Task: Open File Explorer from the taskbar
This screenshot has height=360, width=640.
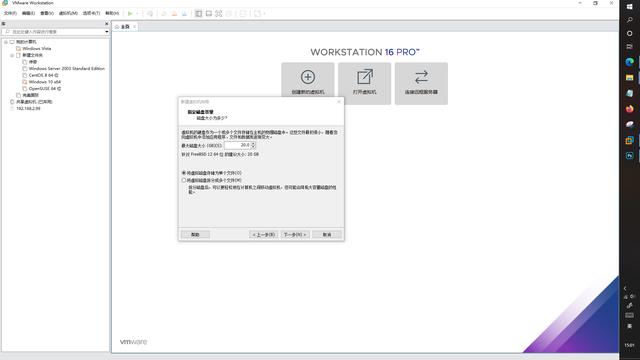Action: [629, 78]
